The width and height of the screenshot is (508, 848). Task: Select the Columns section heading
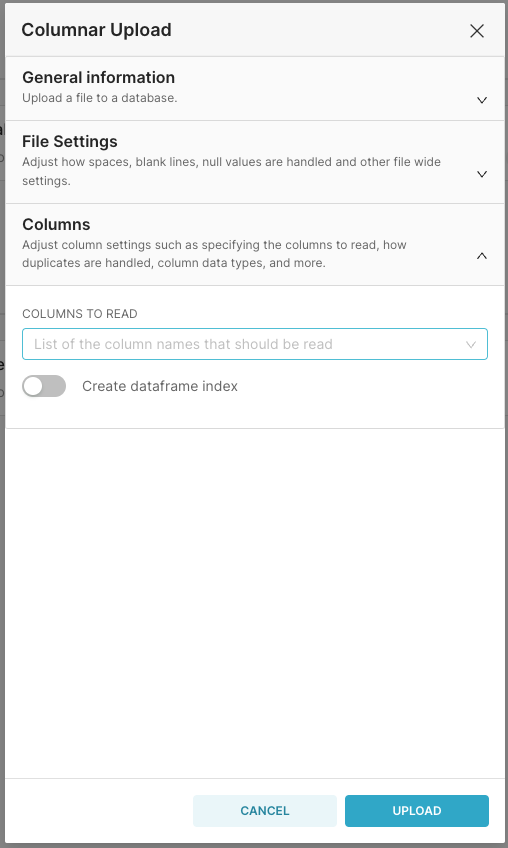click(56, 224)
